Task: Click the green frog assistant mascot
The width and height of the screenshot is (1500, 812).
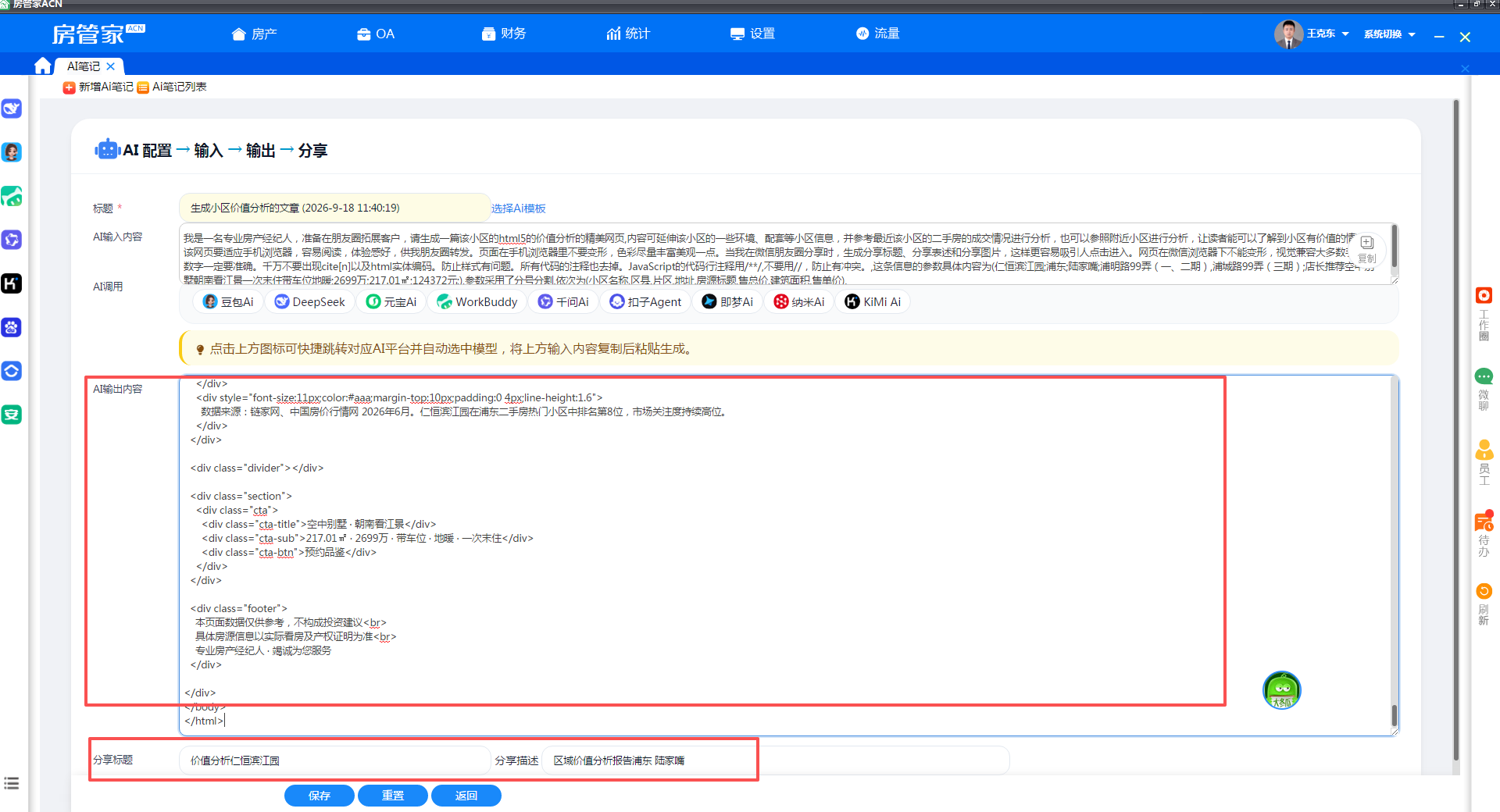Action: point(1281,690)
